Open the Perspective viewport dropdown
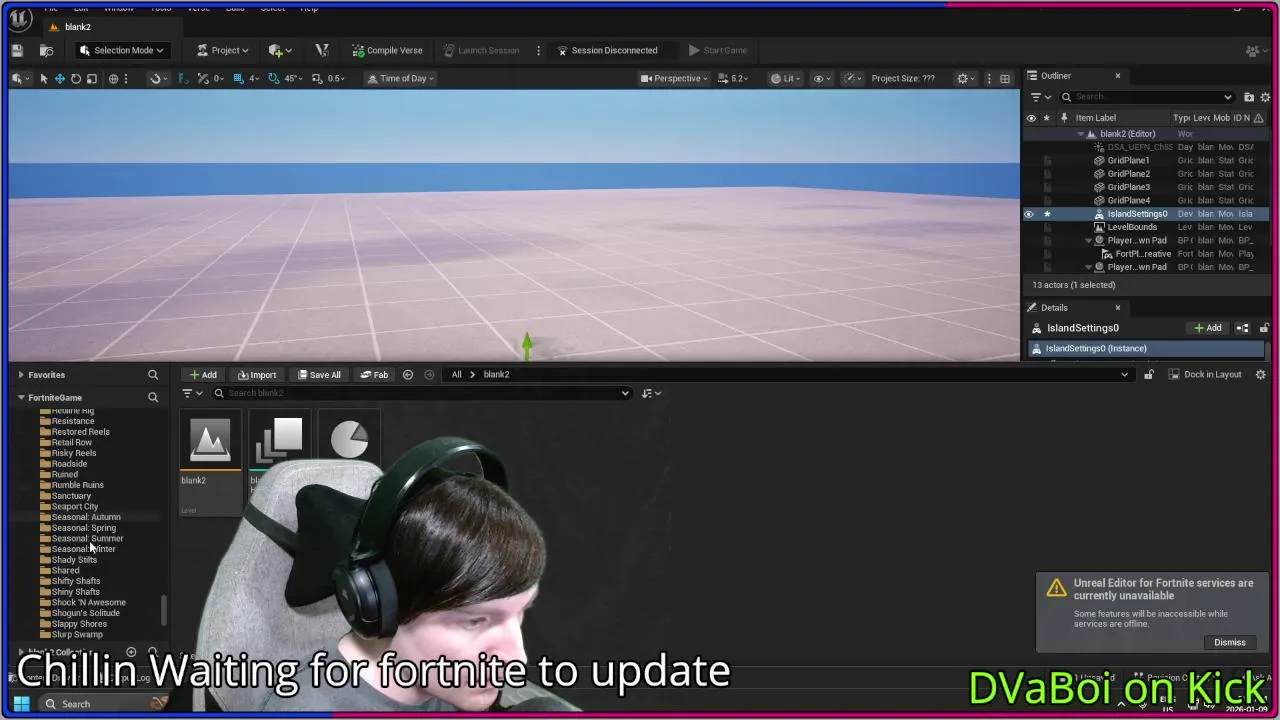 pos(674,78)
